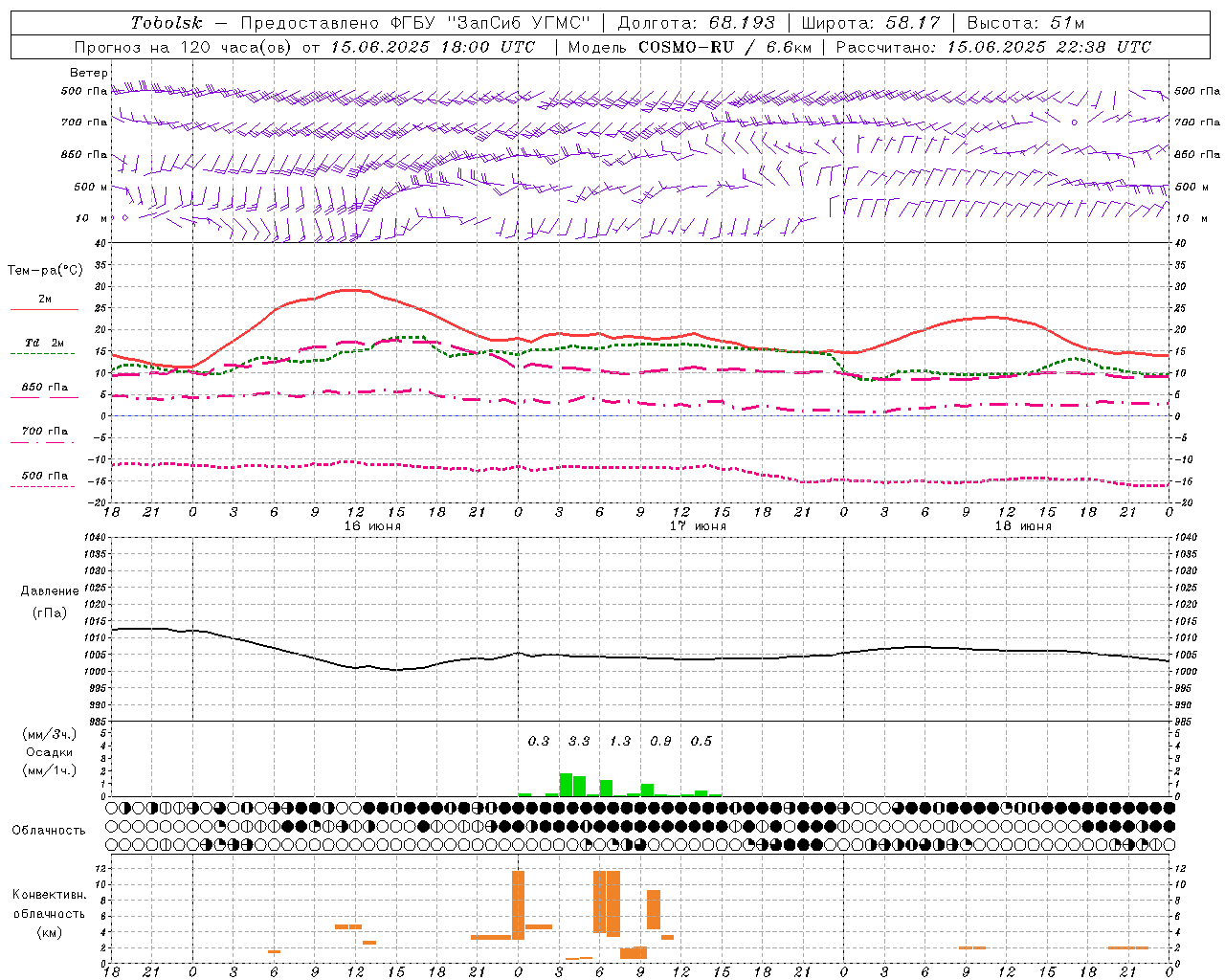This screenshot has height=980, width=1225.
Task: Click the 3-hour precipitation value '1.3'
Action: pyautogui.click(x=620, y=741)
